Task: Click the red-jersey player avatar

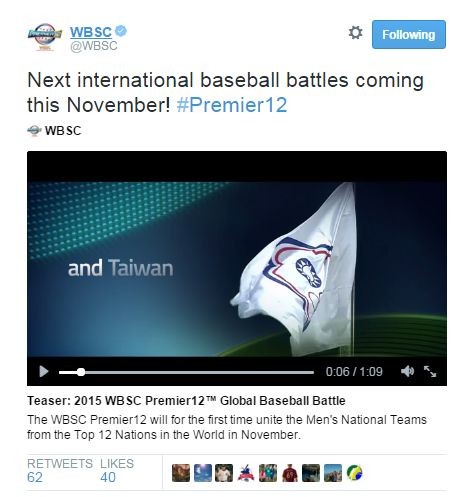Action: point(289,473)
